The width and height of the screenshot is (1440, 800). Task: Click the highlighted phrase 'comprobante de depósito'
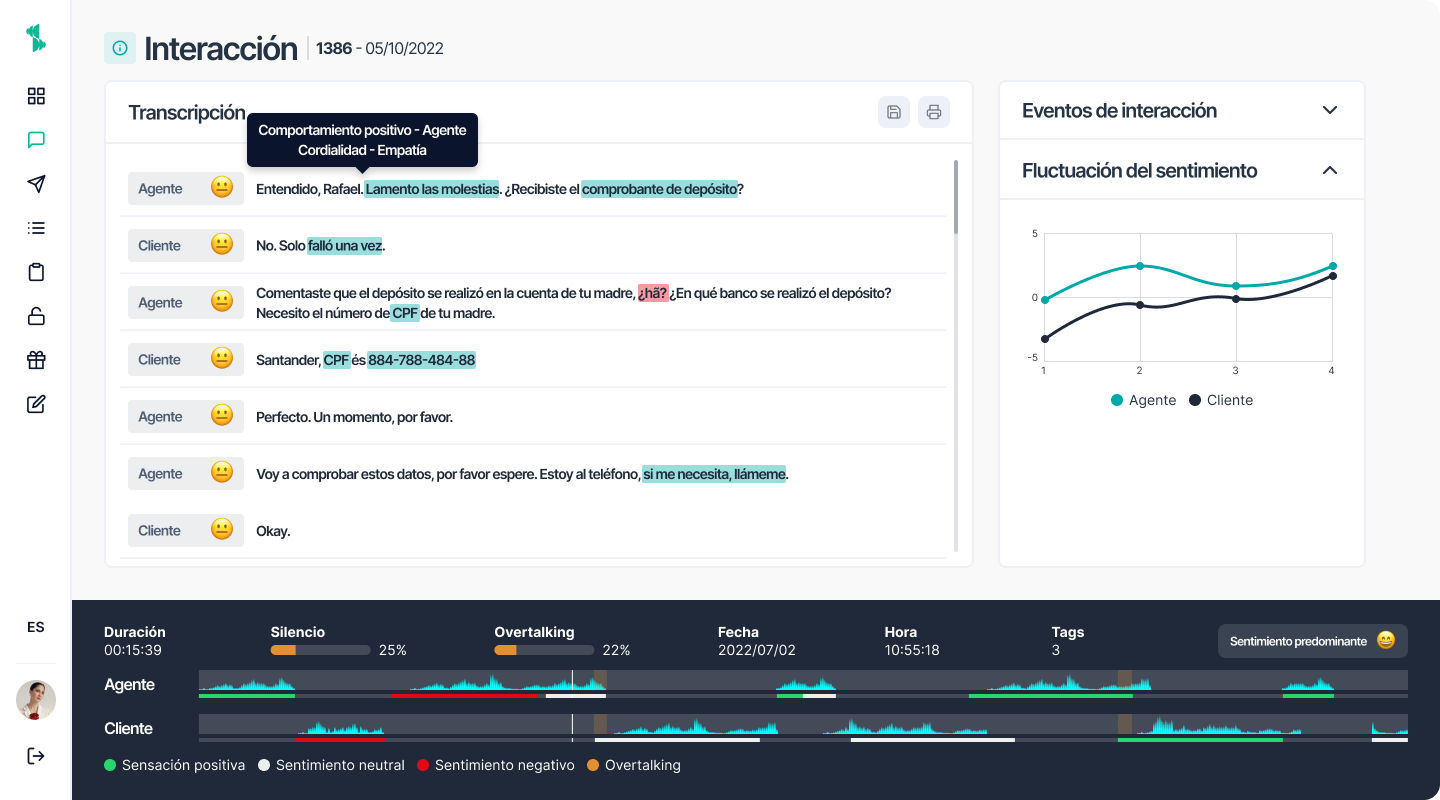[x=660, y=189]
